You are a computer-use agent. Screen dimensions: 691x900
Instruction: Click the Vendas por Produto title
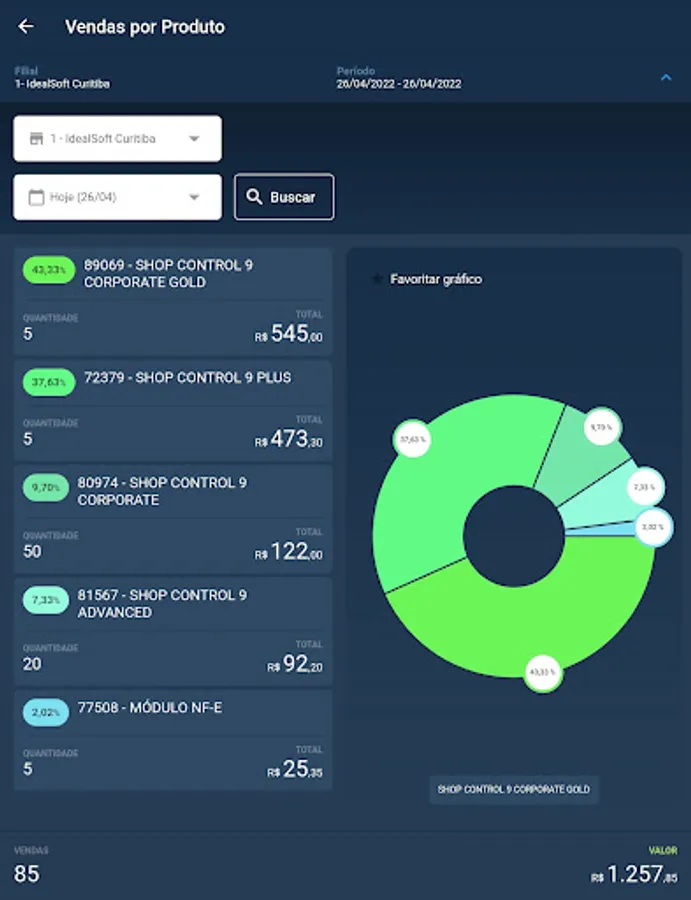[145, 27]
